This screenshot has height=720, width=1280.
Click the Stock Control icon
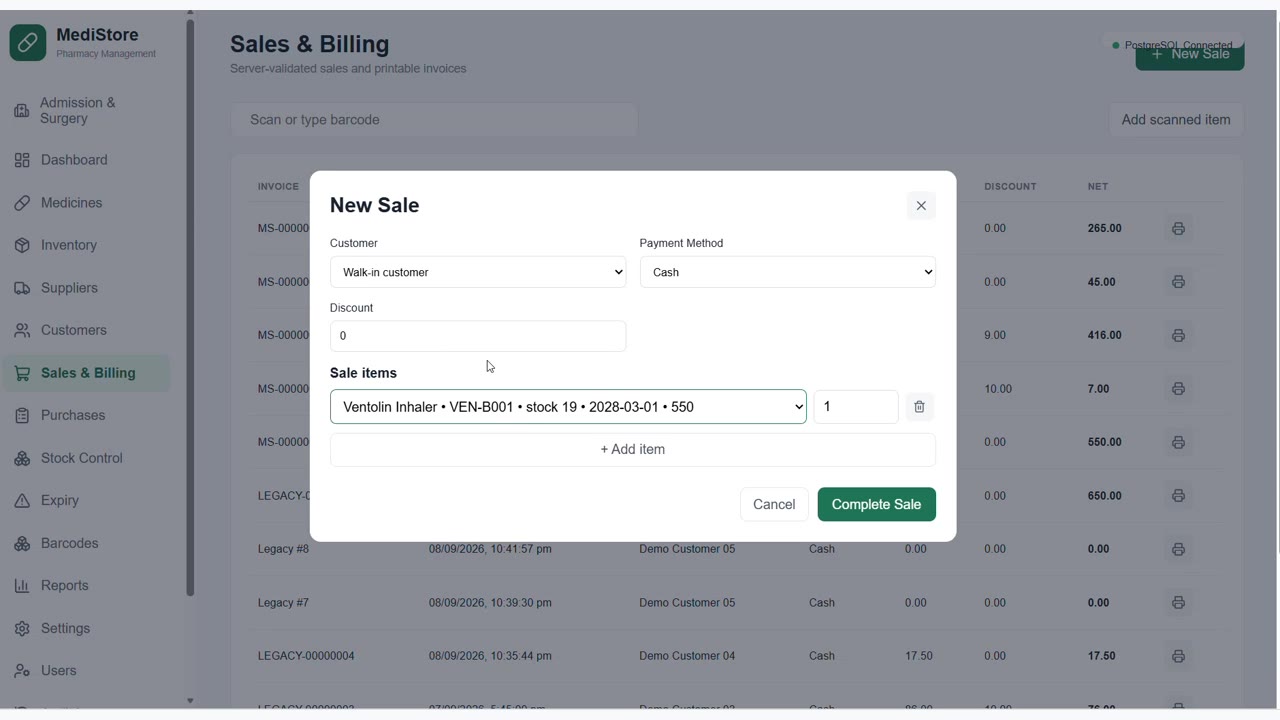22,458
